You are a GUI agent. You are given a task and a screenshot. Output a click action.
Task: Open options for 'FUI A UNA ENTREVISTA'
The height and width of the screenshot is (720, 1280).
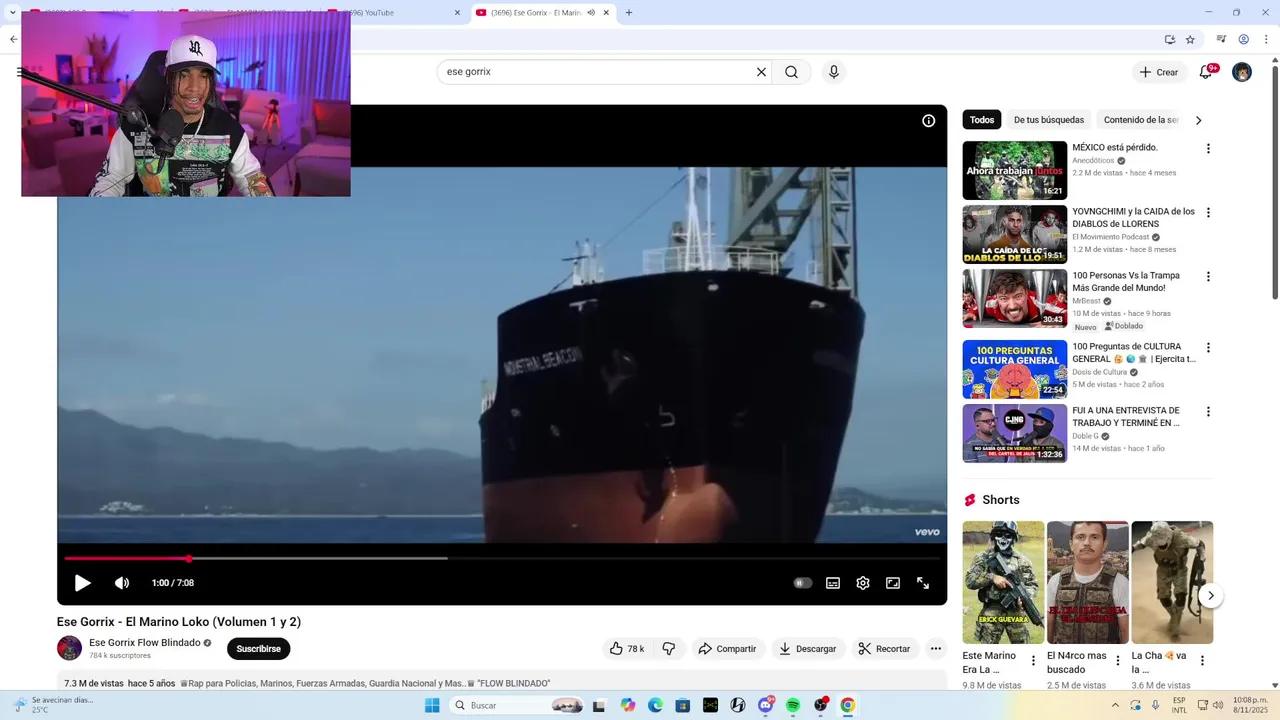[x=1208, y=412]
